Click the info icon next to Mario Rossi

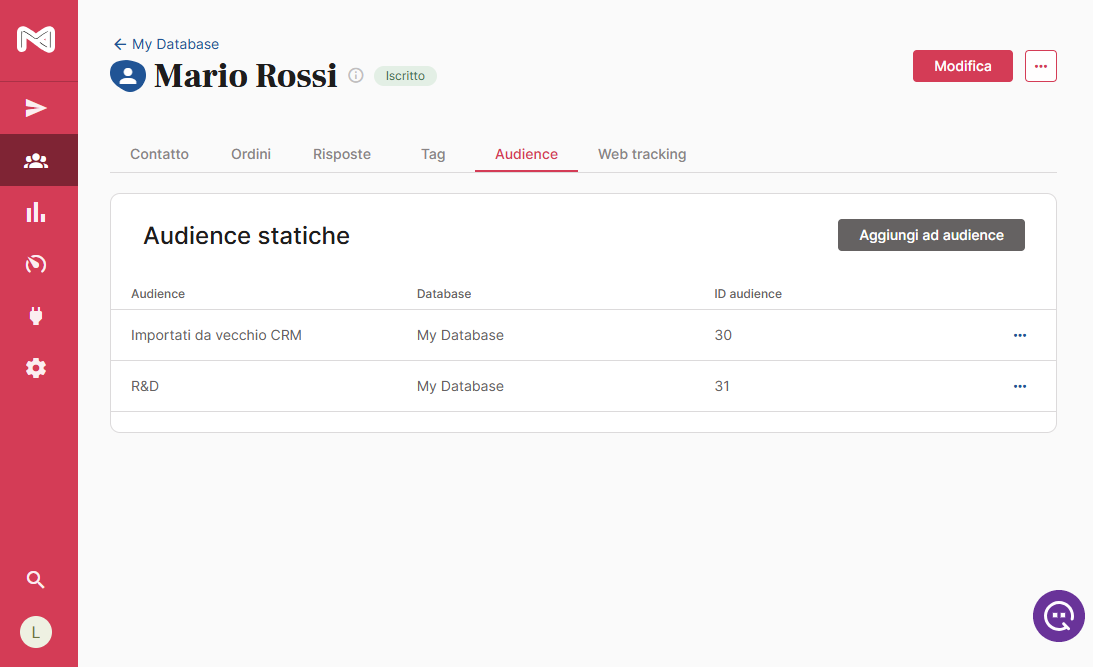(x=356, y=76)
